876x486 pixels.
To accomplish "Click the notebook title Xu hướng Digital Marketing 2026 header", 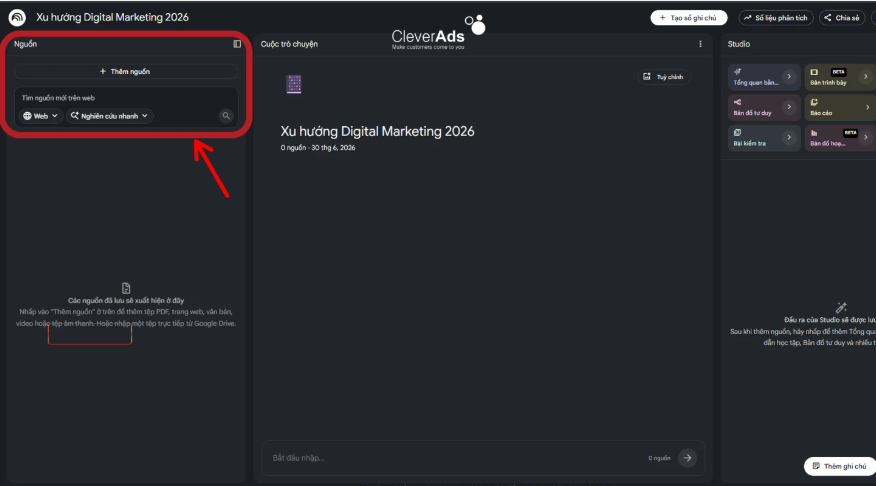I will point(112,17).
